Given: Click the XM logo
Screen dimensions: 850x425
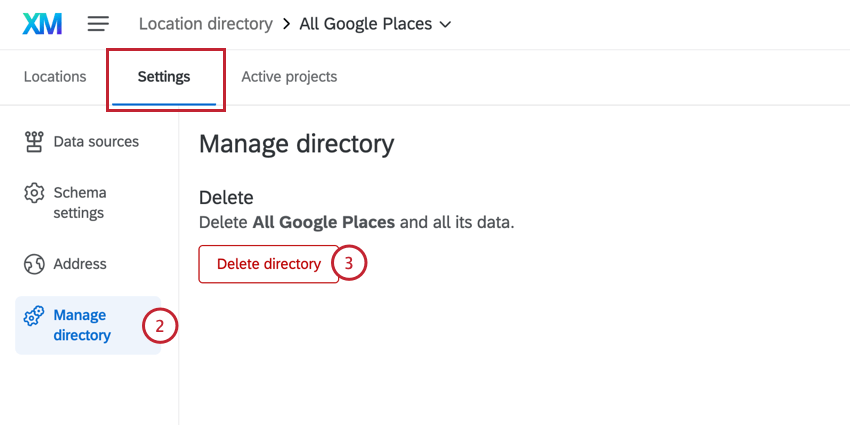Looking at the screenshot, I should point(41,23).
